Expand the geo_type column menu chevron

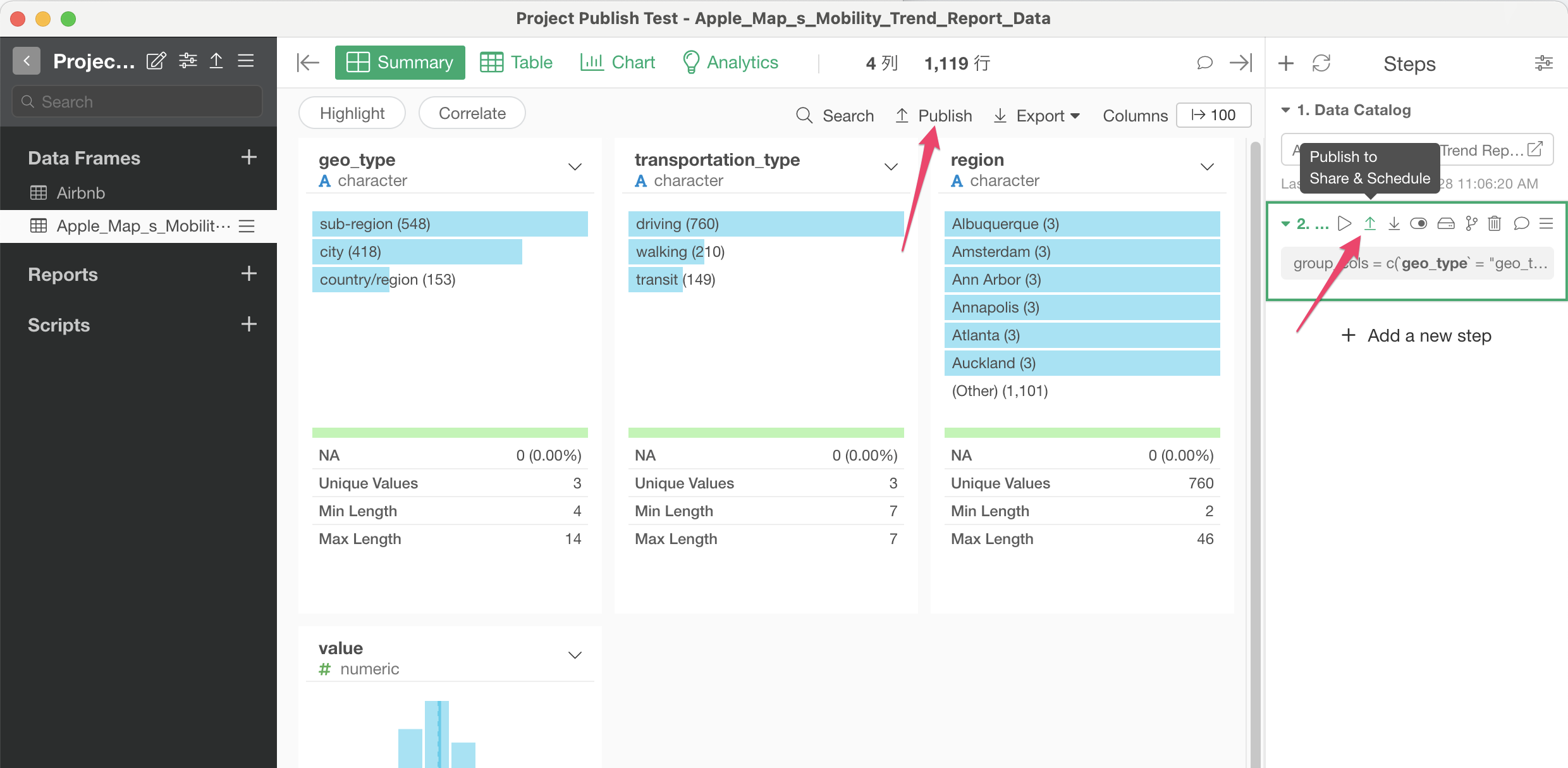click(x=575, y=168)
